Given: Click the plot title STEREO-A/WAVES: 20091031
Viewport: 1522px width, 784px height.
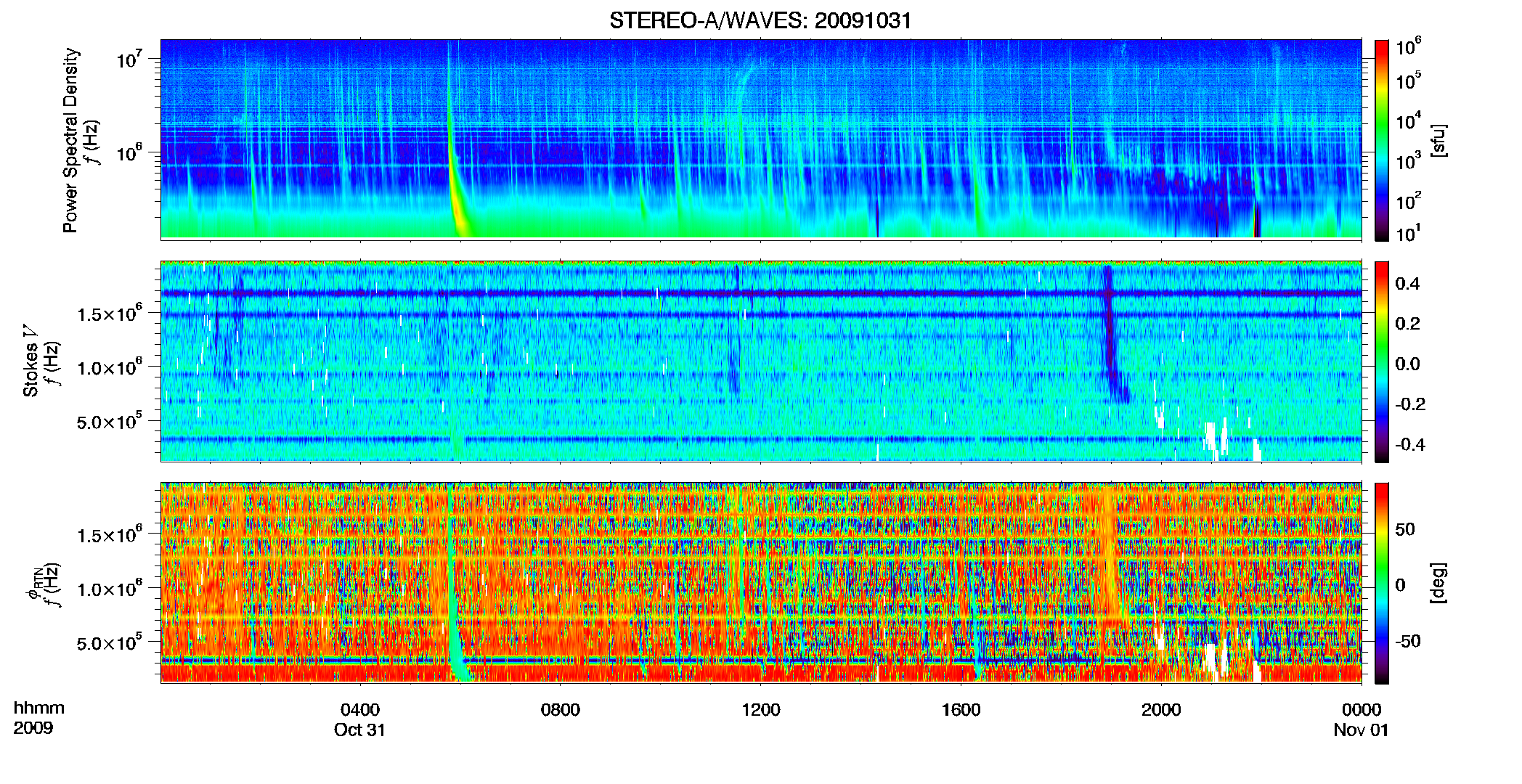Looking at the screenshot, I should coord(760,21).
